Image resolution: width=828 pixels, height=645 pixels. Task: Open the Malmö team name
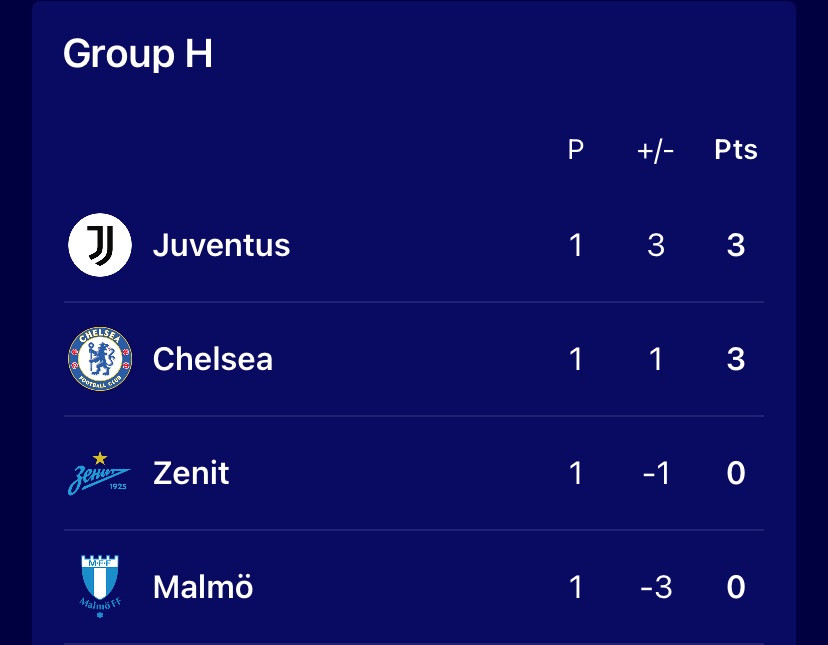click(x=203, y=587)
